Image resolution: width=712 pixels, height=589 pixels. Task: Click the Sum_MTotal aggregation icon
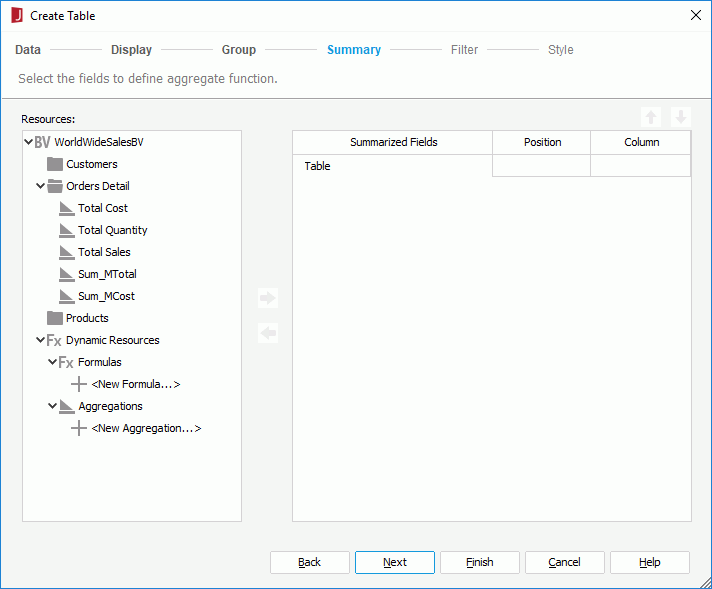(x=67, y=274)
